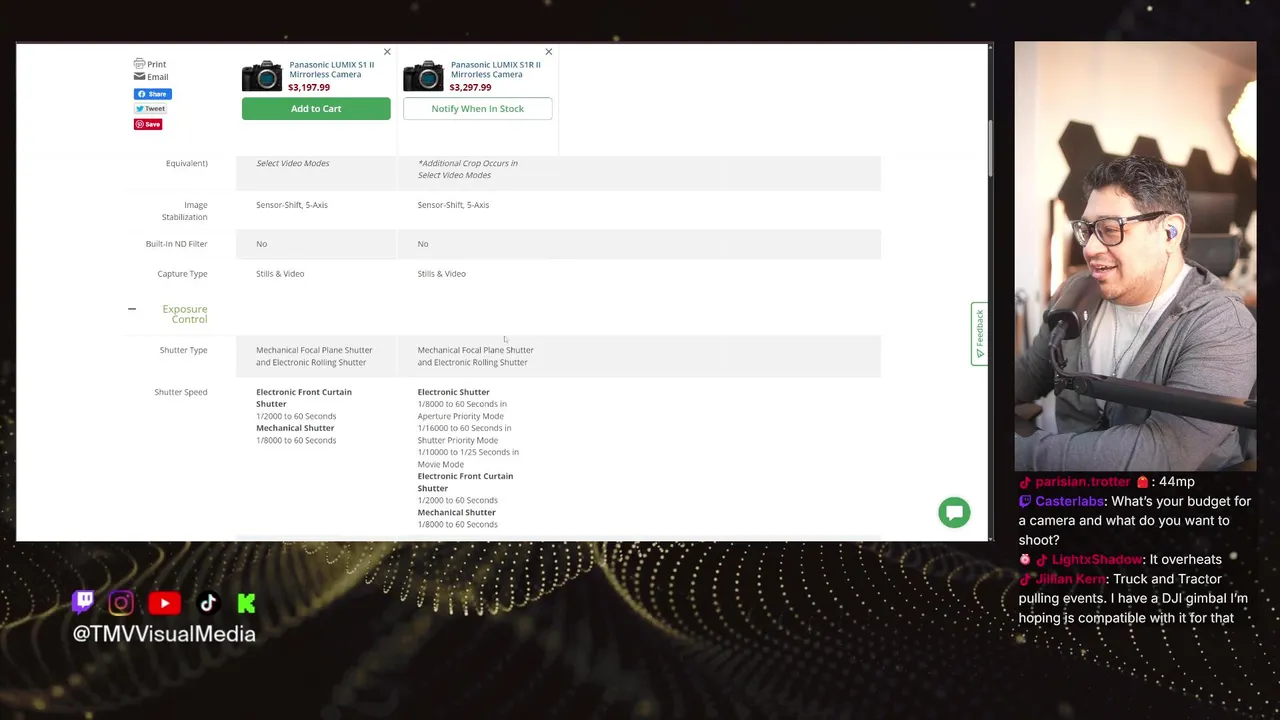Click the TikTok icon in overlay

pos(208,602)
